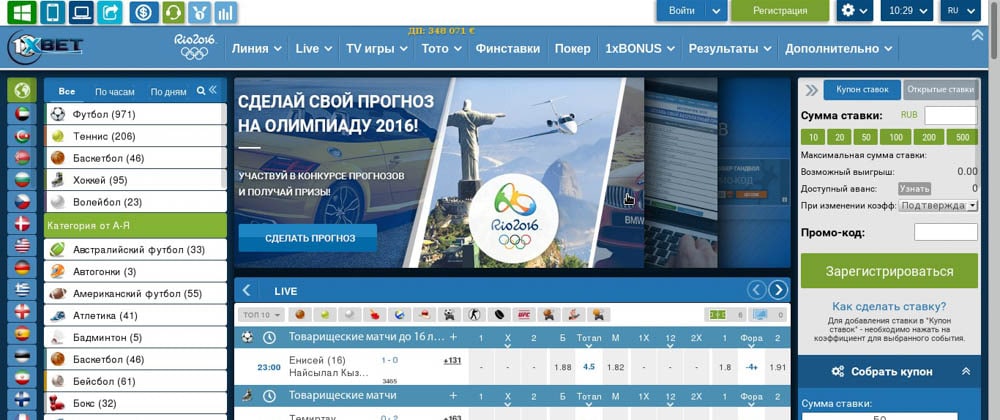The width and height of the screenshot is (1000, 420).
Task: Expand the Тото menu
Action: tap(441, 48)
